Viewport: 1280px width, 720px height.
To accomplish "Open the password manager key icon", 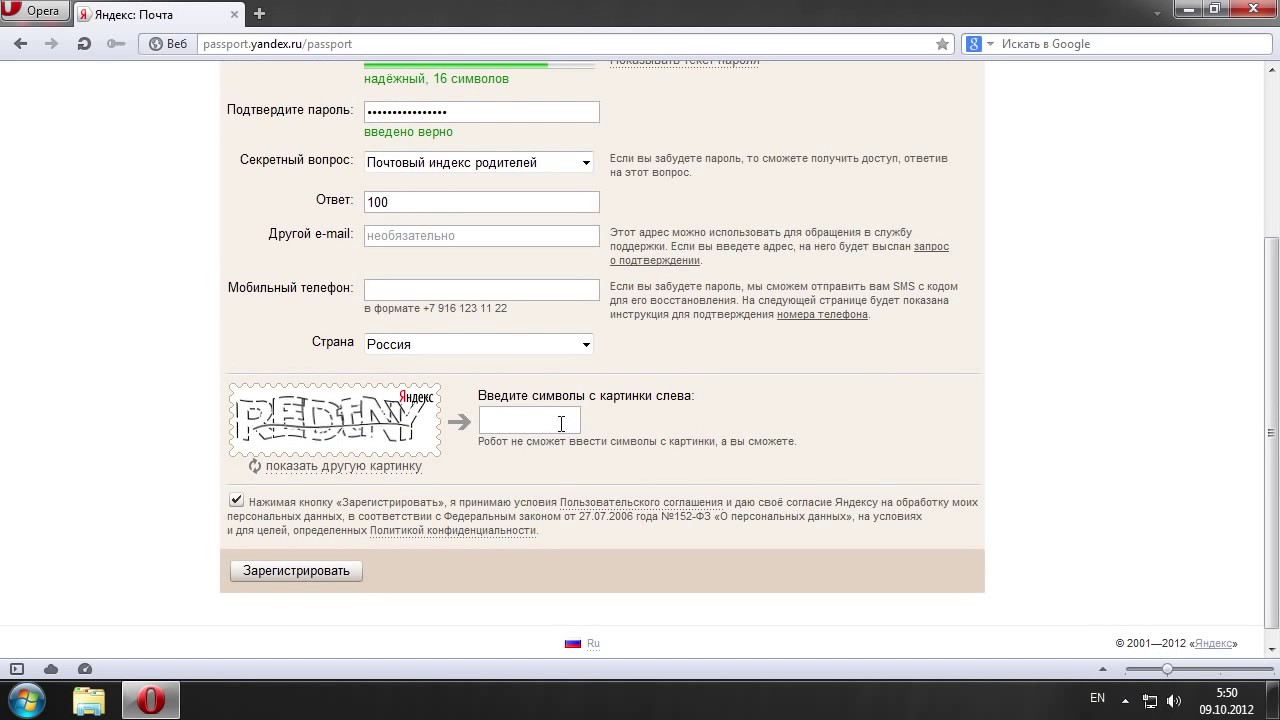I will pos(116,44).
